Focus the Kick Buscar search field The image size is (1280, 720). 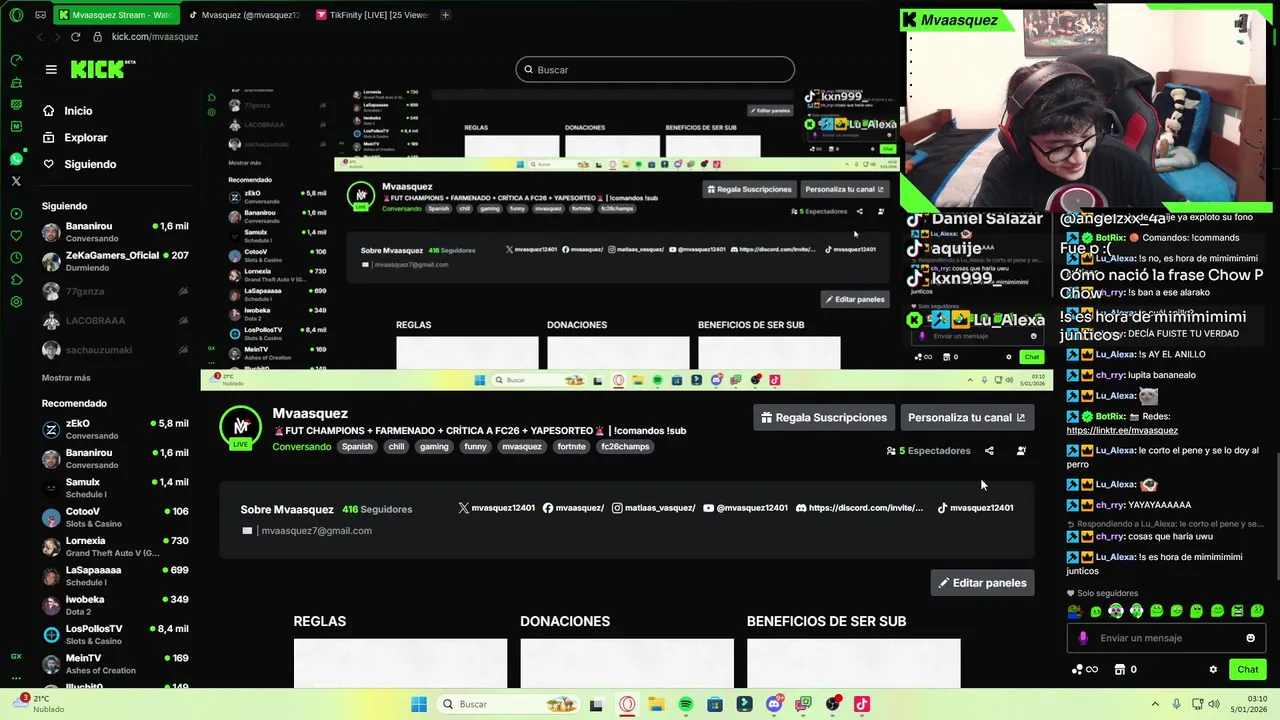[655, 70]
